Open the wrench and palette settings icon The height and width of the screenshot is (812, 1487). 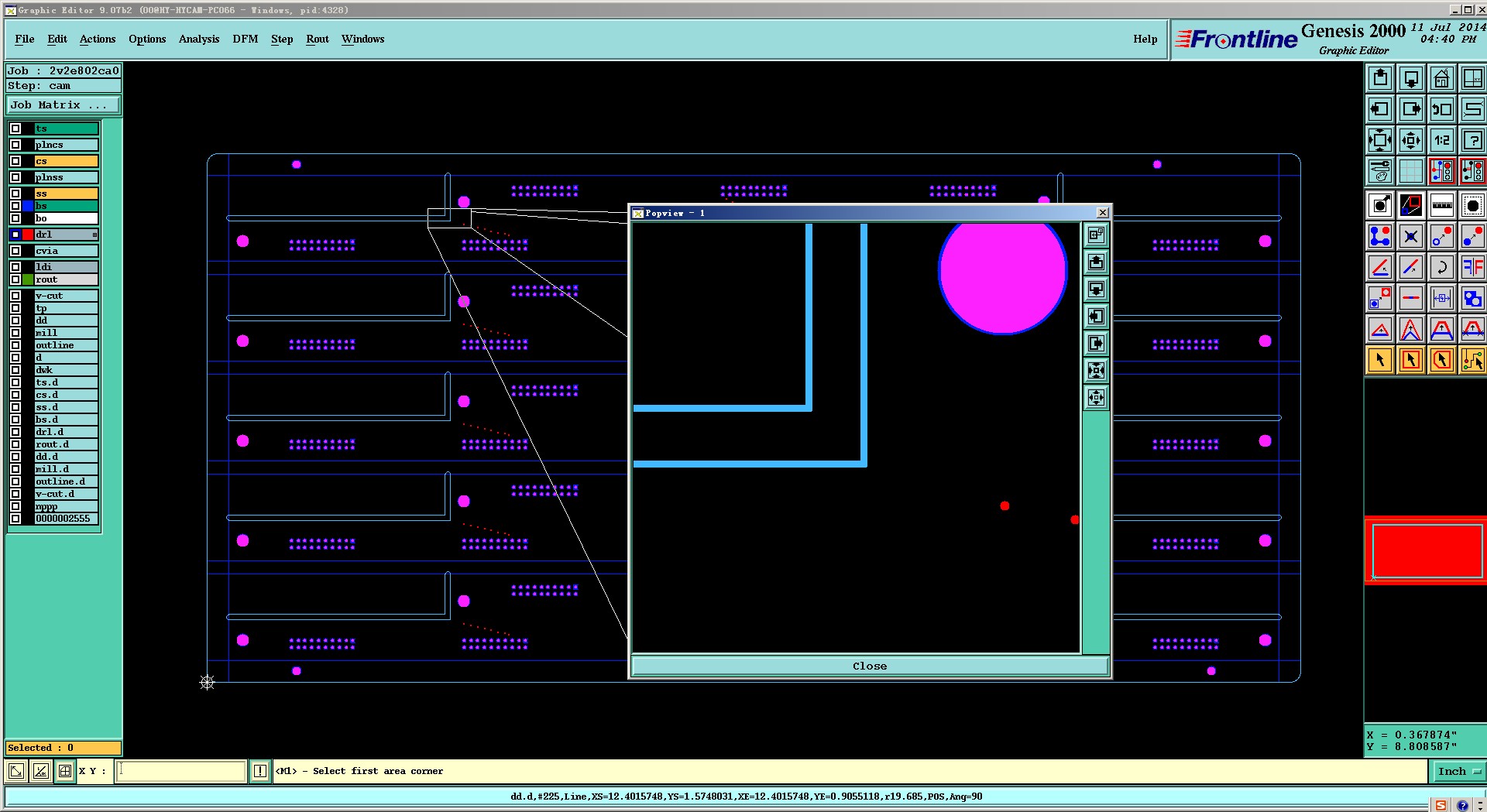coord(1380,171)
